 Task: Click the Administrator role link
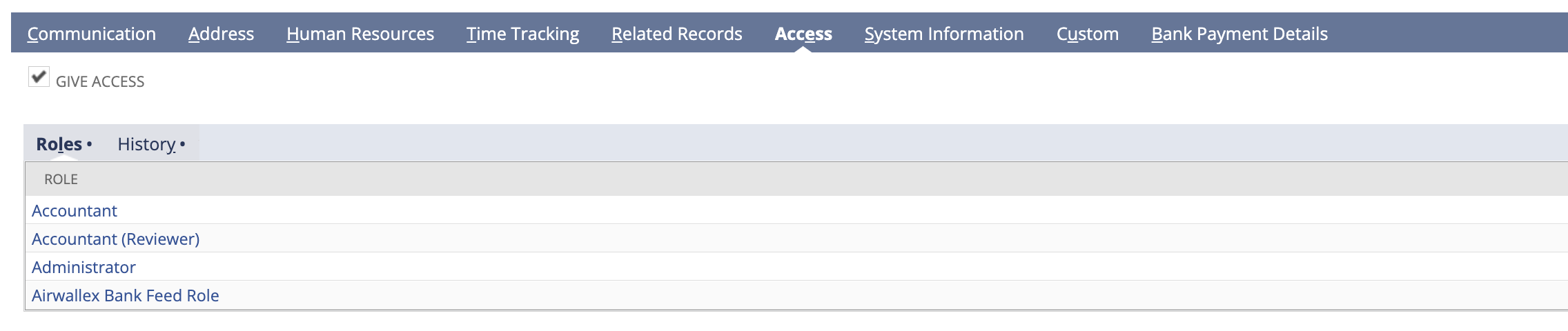tap(84, 268)
